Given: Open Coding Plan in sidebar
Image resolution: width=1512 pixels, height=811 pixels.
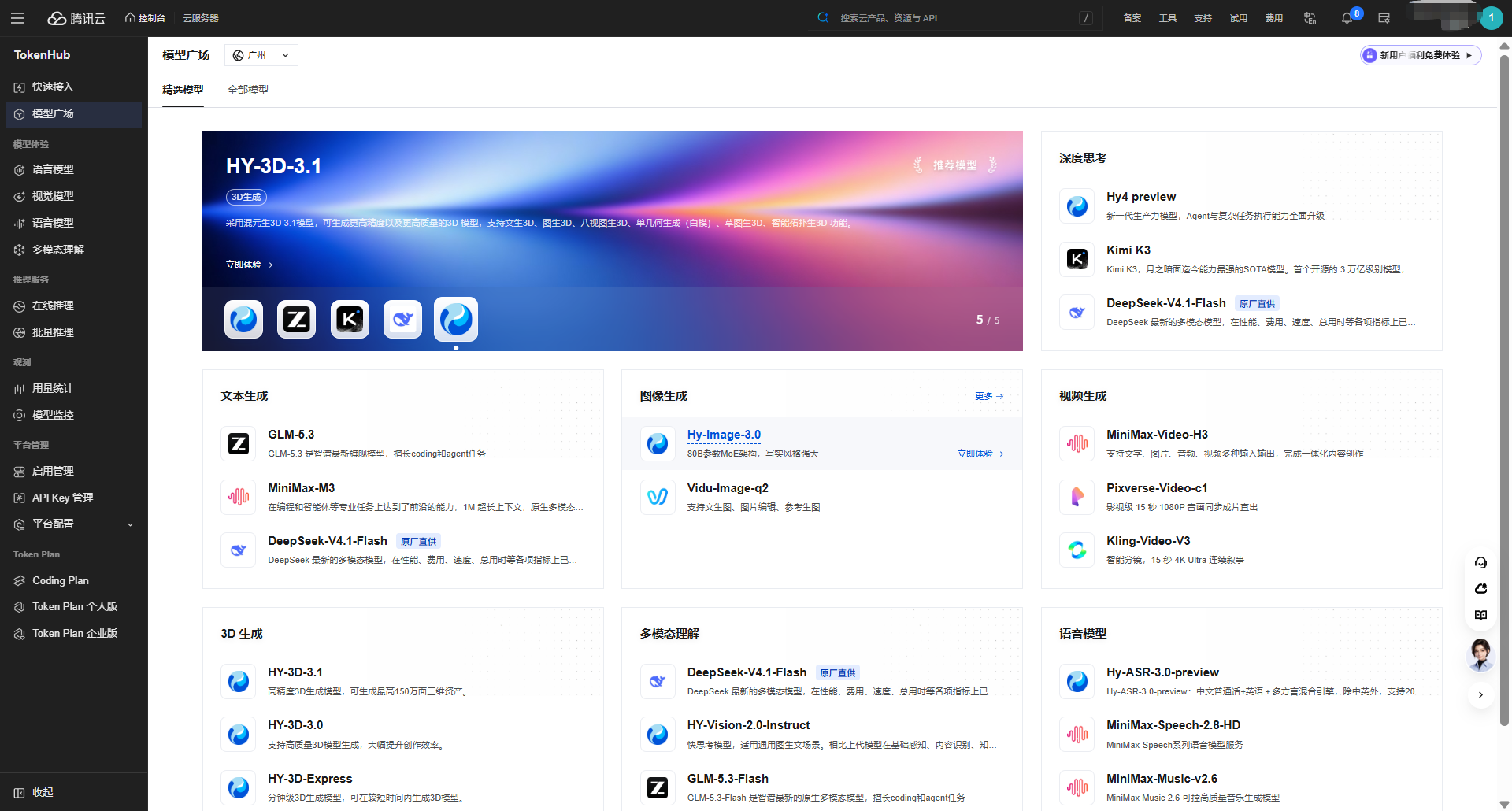Looking at the screenshot, I should [74, 580].
